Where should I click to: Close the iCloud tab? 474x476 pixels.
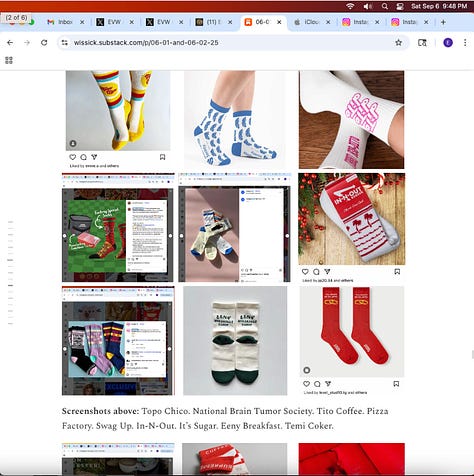328,22
